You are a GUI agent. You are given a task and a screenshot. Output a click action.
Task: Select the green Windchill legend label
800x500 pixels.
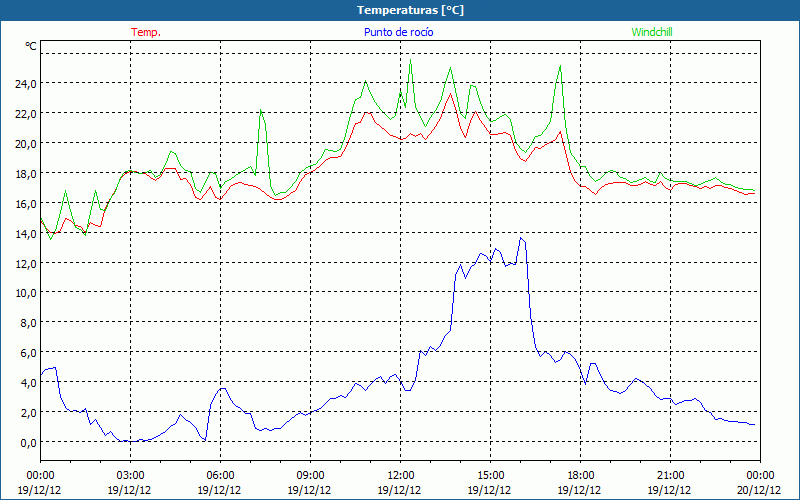[x=652, y=32]
